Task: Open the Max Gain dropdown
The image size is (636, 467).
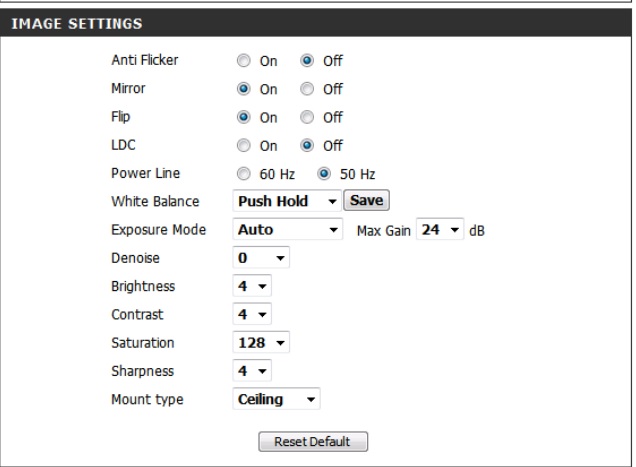Action: [x=442, y=230]
